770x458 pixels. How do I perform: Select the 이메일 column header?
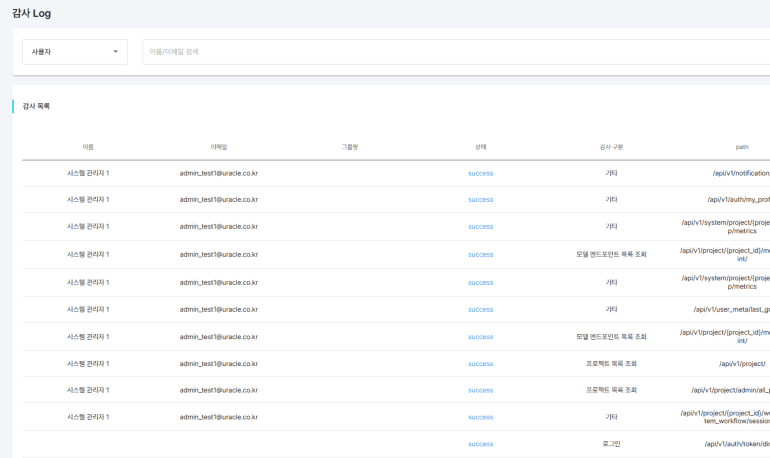(219, 147)
